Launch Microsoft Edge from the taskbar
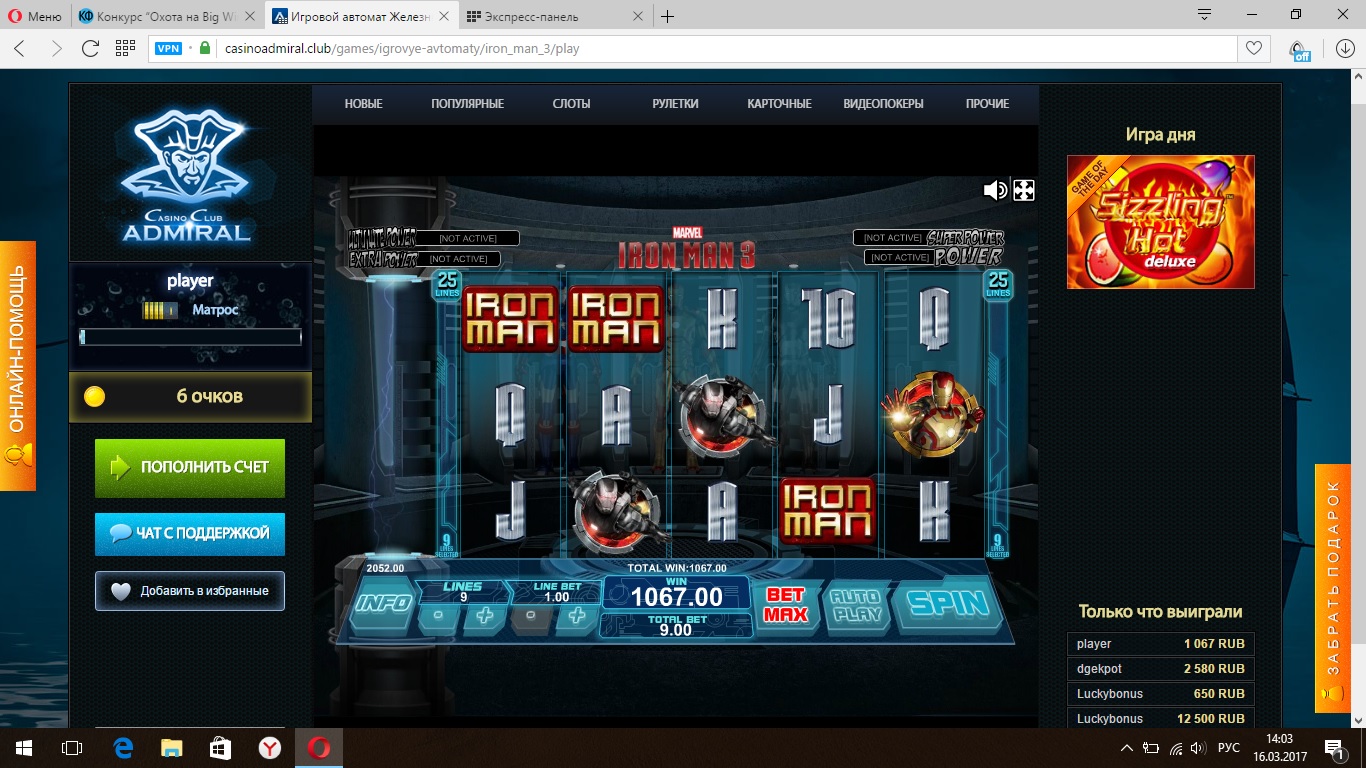The height and width of the screenshot is (768, 1366). (x=123, y=748)
